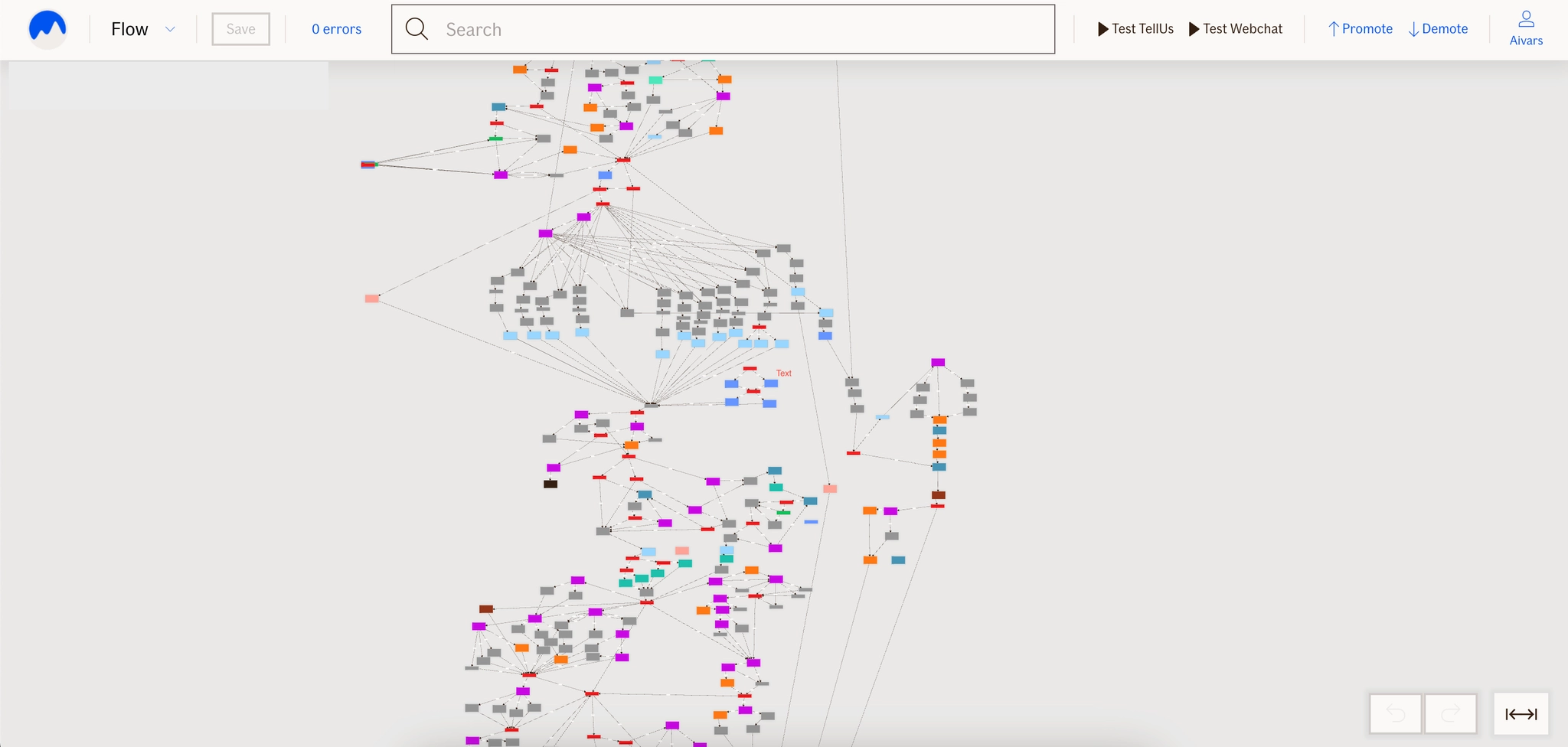
Task: Select the far-left red and blue node
Action: pyautogui.click(x=368, y=165)
